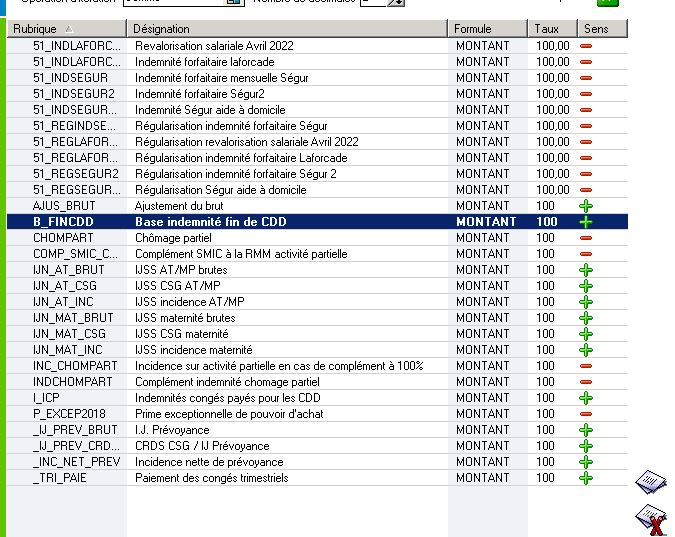Click designation 'IJSS maternité brutes'
The width and height of the screenshot is (675, 537).
point(185,318)
